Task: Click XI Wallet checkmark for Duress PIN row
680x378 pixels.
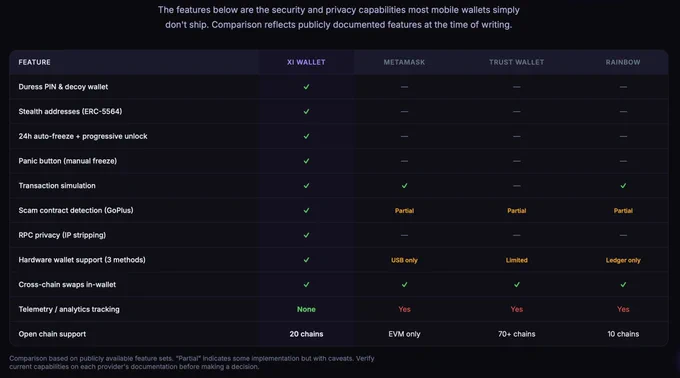Action: click(x=306, y=87)
